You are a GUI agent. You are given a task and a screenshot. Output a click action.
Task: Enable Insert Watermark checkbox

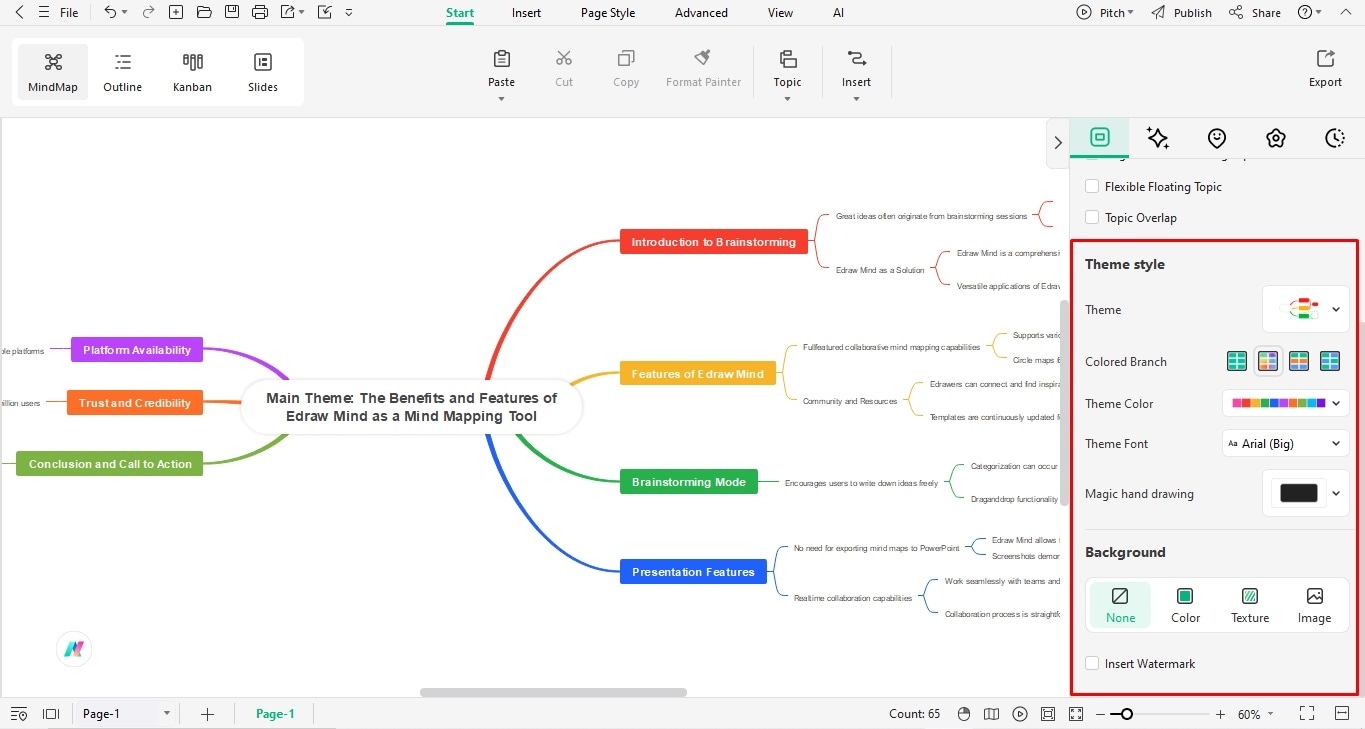point(1092,663)
